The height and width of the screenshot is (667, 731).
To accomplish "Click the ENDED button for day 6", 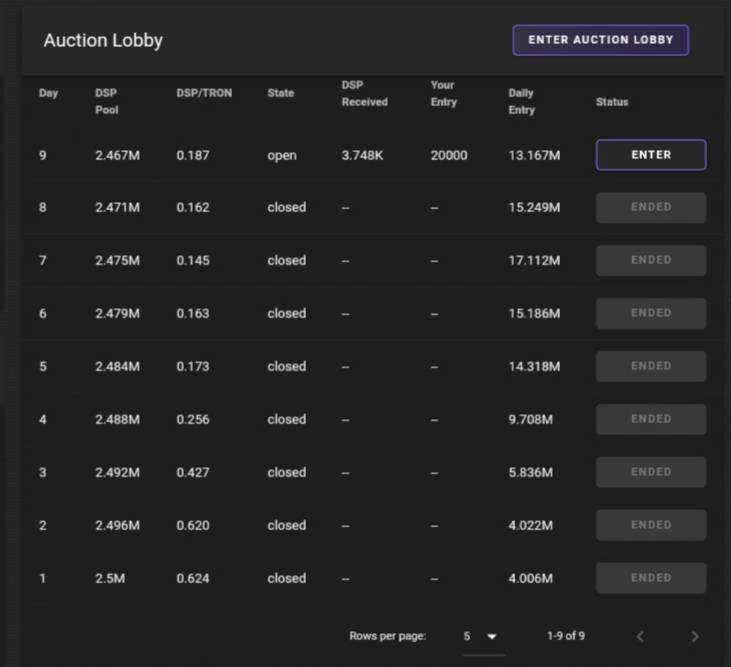I will 651,313.
